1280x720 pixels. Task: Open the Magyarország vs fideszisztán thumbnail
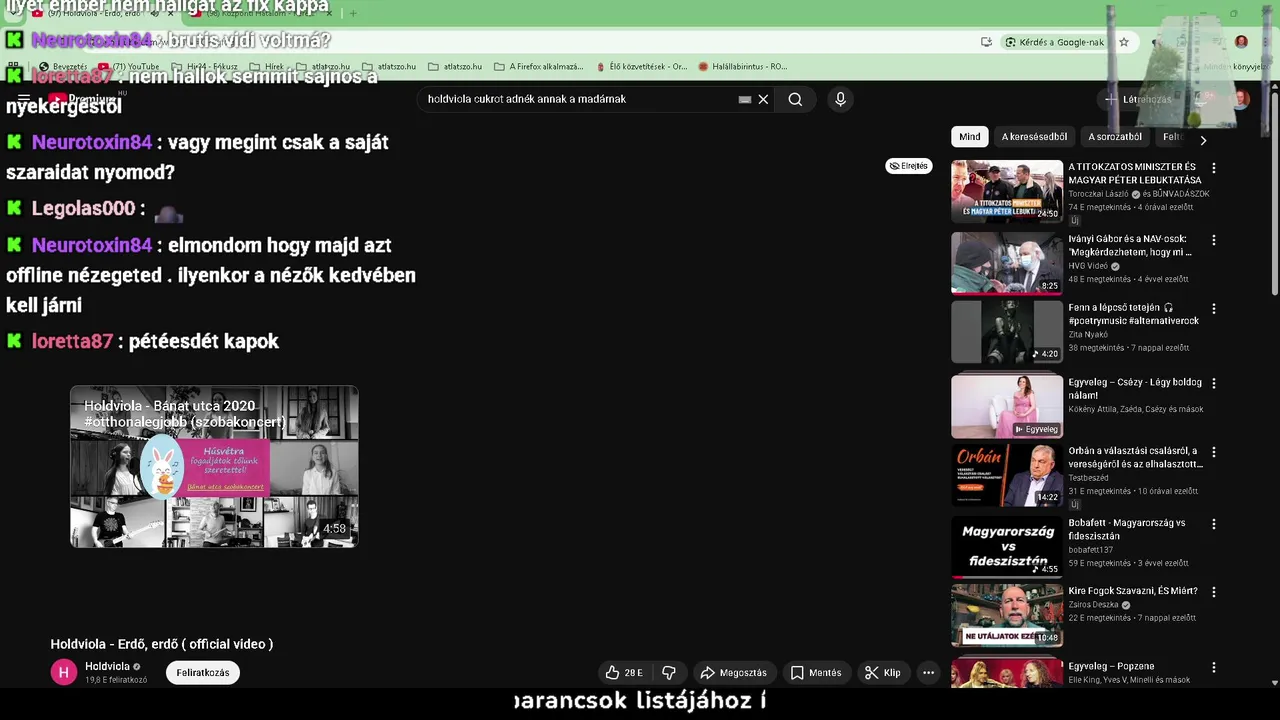[1007, 547]
